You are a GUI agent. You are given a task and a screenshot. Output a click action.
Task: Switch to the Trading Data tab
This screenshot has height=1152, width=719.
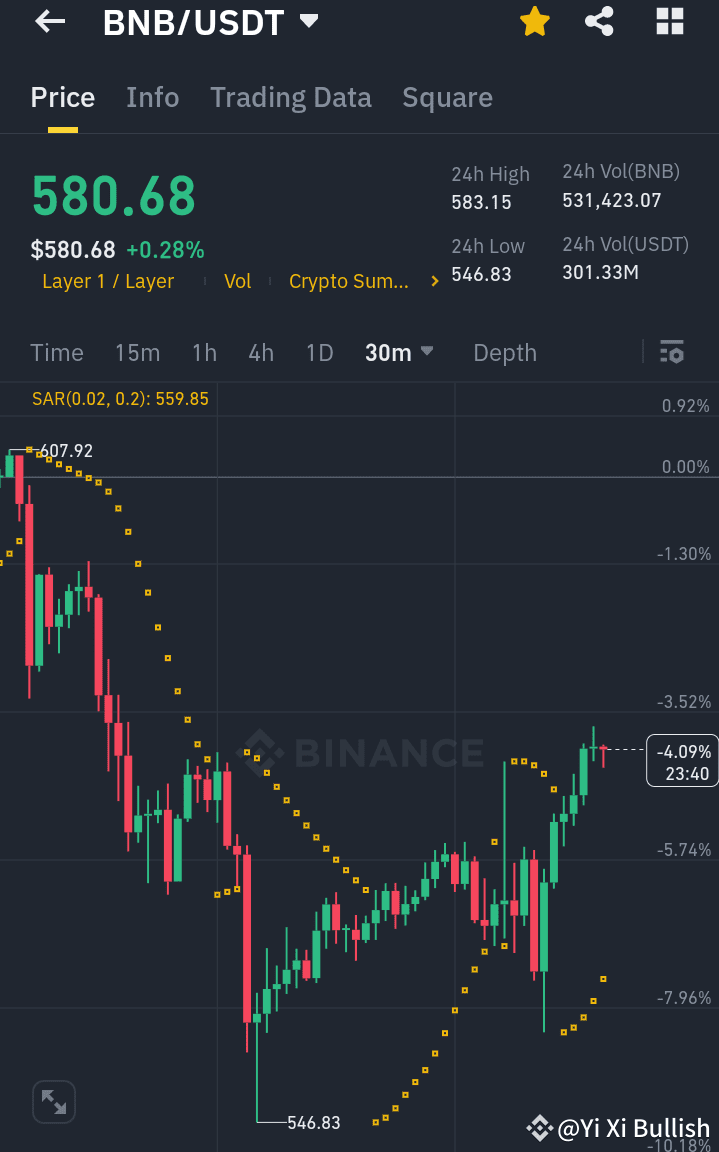290,97
